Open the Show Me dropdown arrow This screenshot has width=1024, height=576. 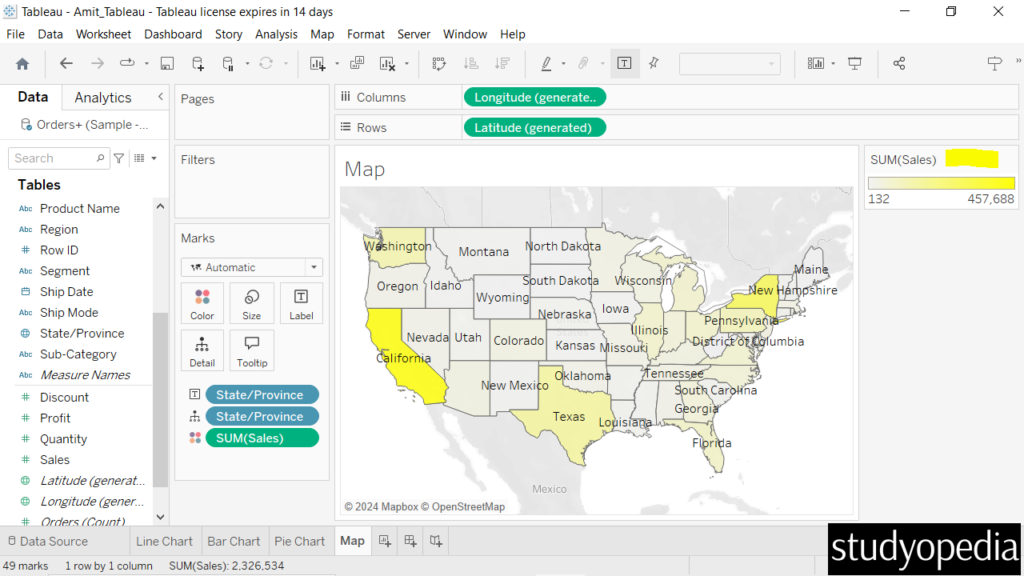click(833, 64)
